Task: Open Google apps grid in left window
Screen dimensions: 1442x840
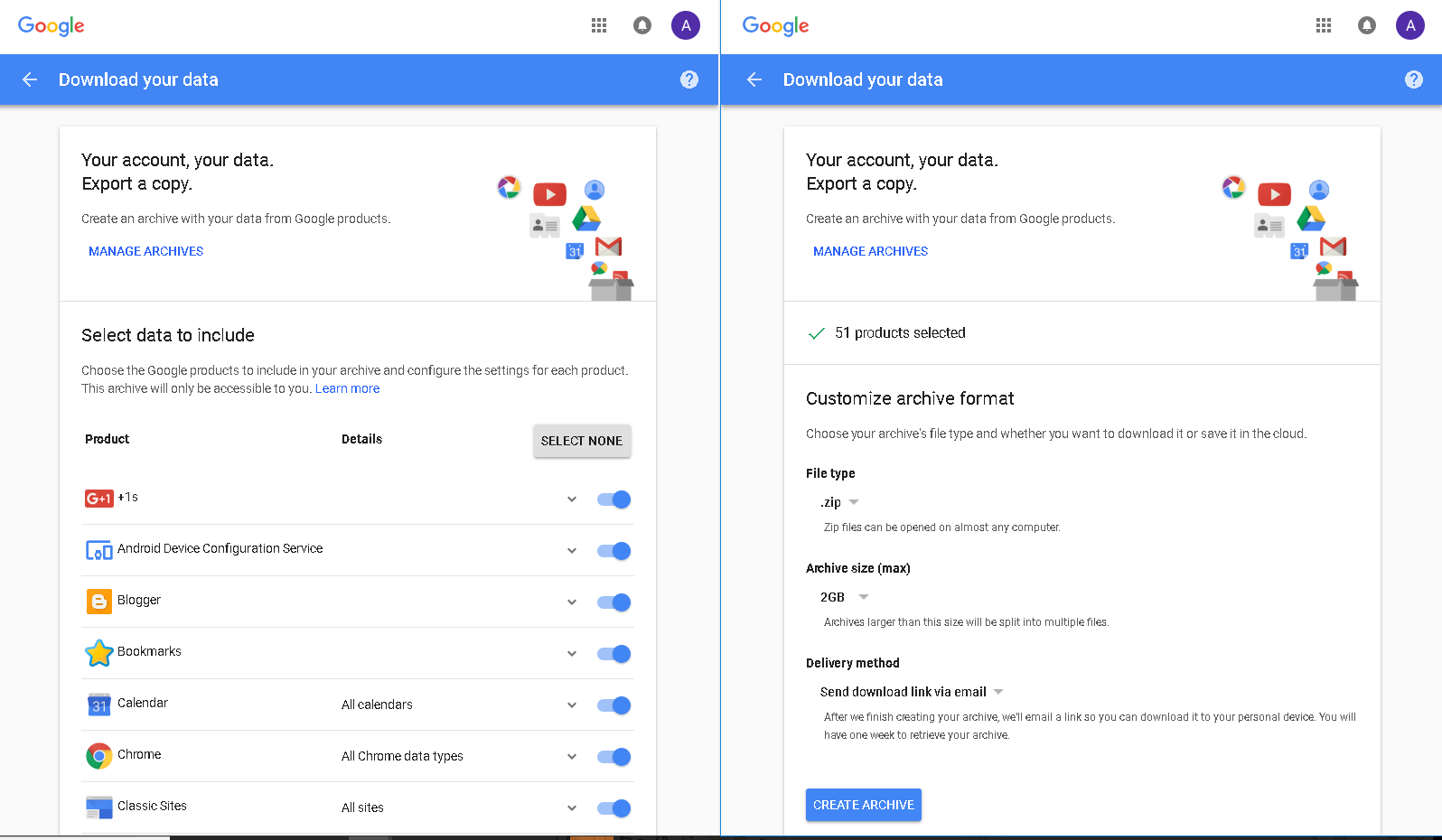Action: [599, 25]
